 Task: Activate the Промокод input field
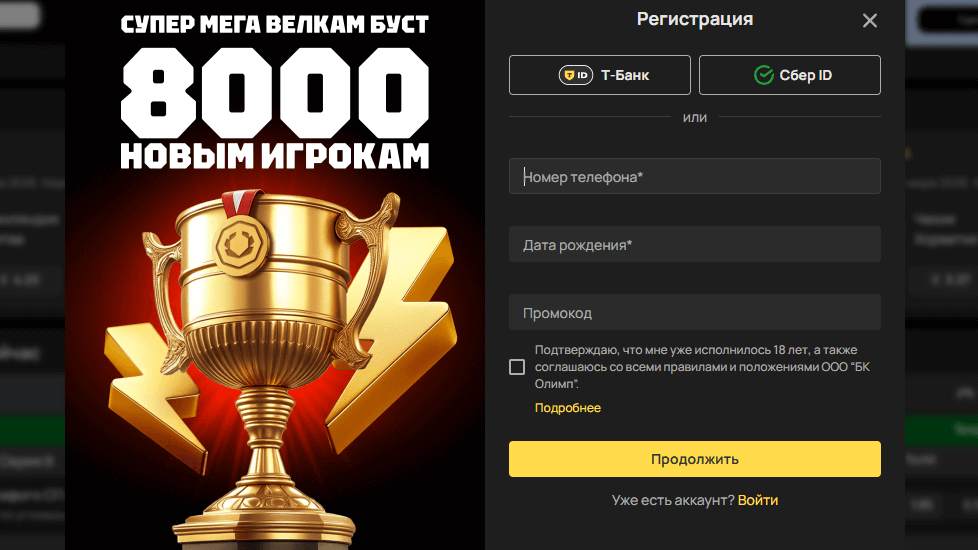[695, 312]
